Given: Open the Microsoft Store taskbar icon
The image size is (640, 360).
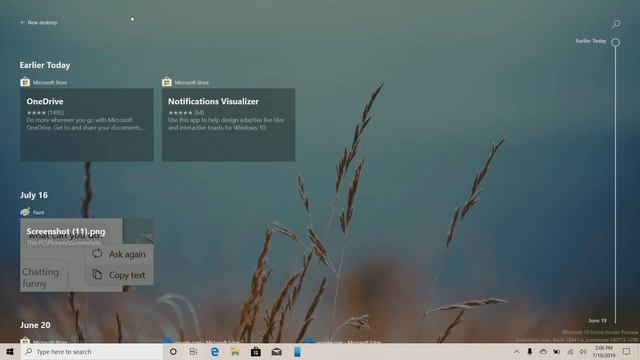Looking at the screenshot, I should [x=256, y=351].
